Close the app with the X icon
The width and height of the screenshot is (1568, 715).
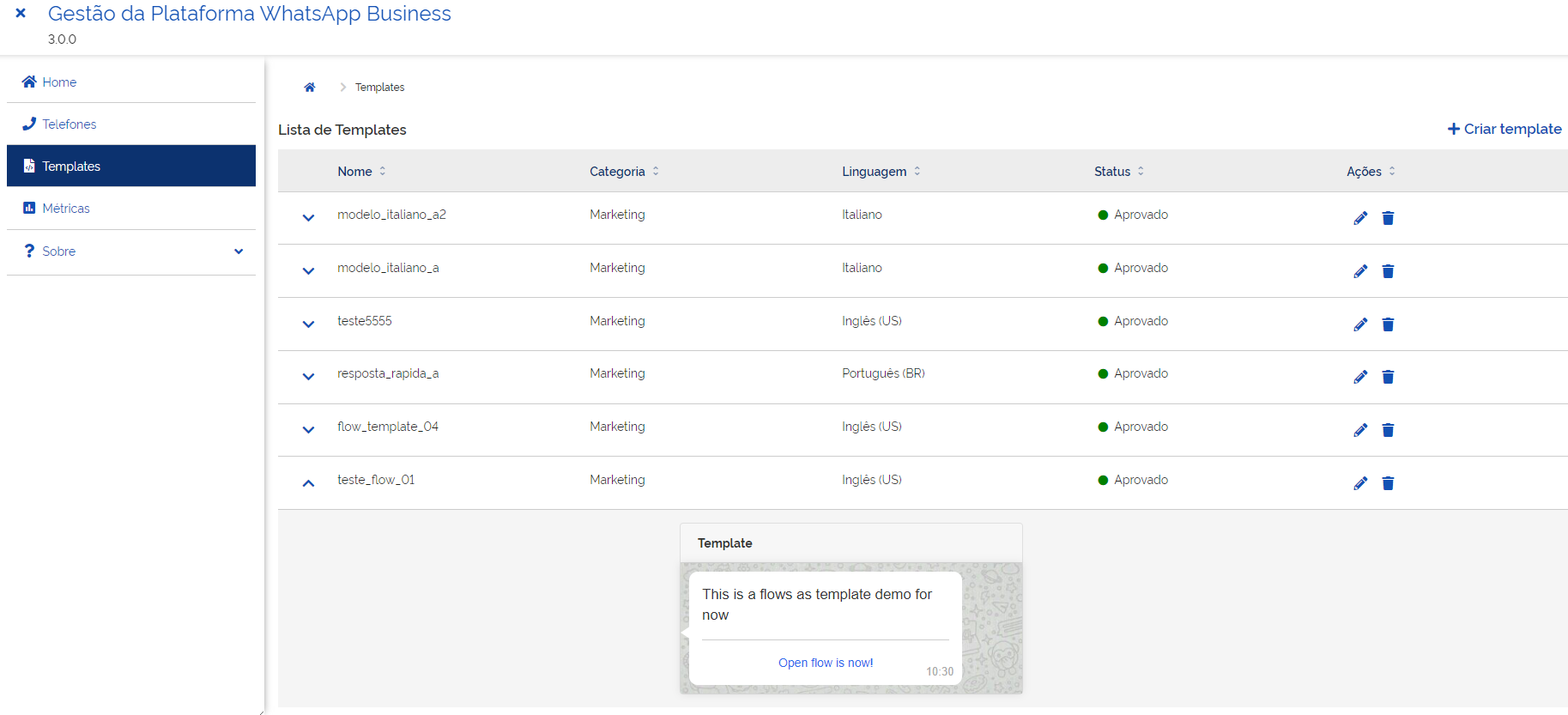(x=21, y=14)
